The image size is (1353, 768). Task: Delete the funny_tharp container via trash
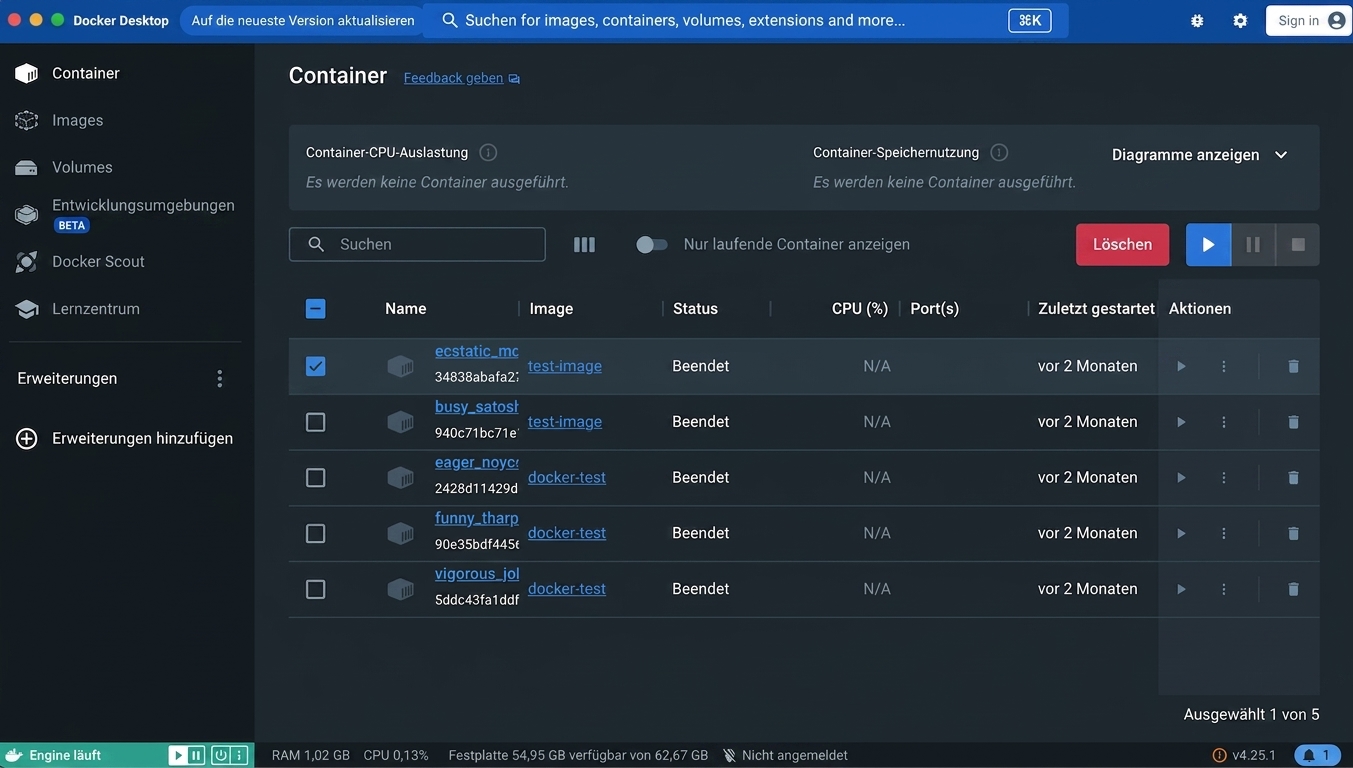tap(1293, 533)
